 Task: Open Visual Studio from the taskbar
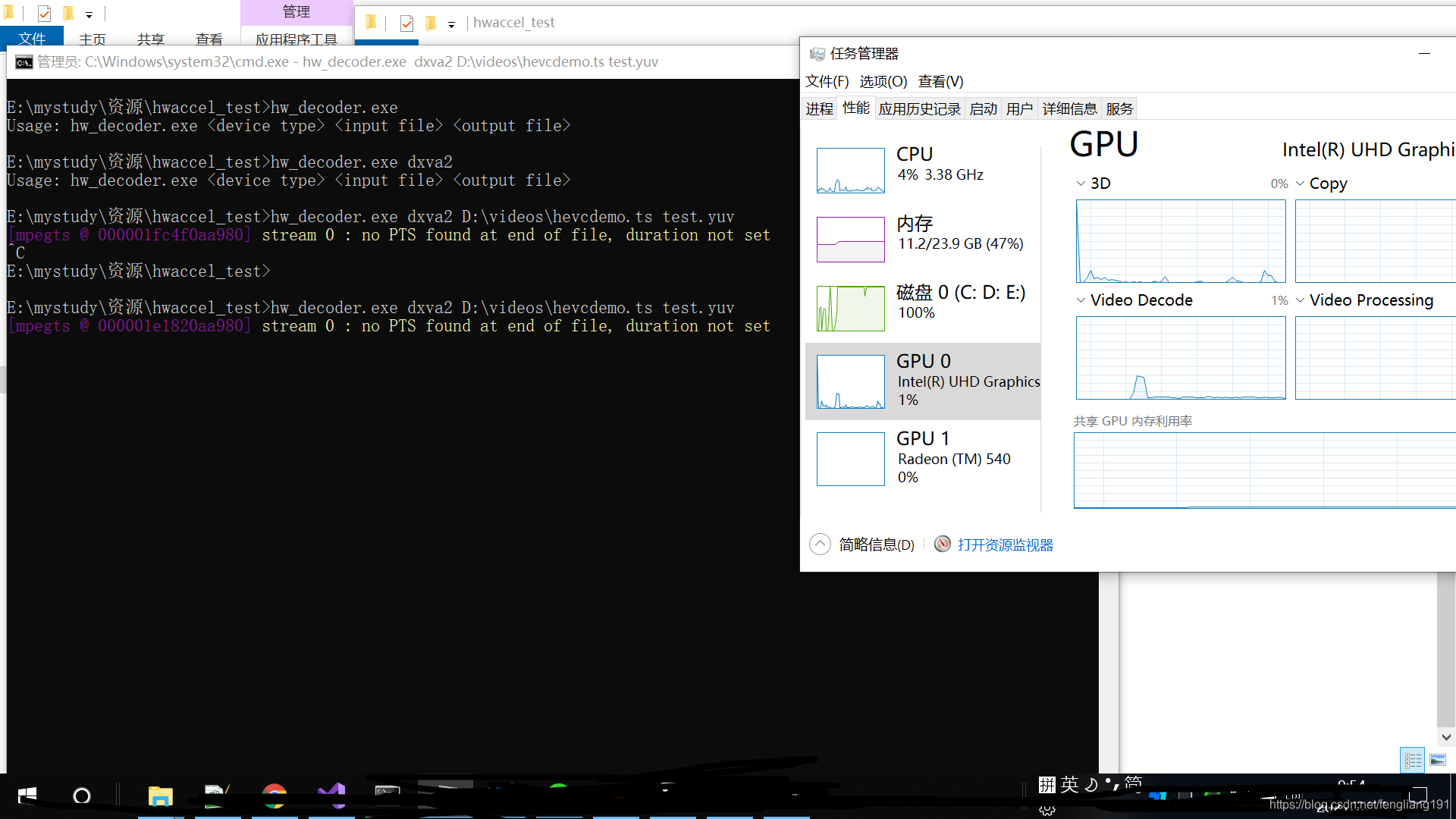pyautogui.click(x=331, y=796)
